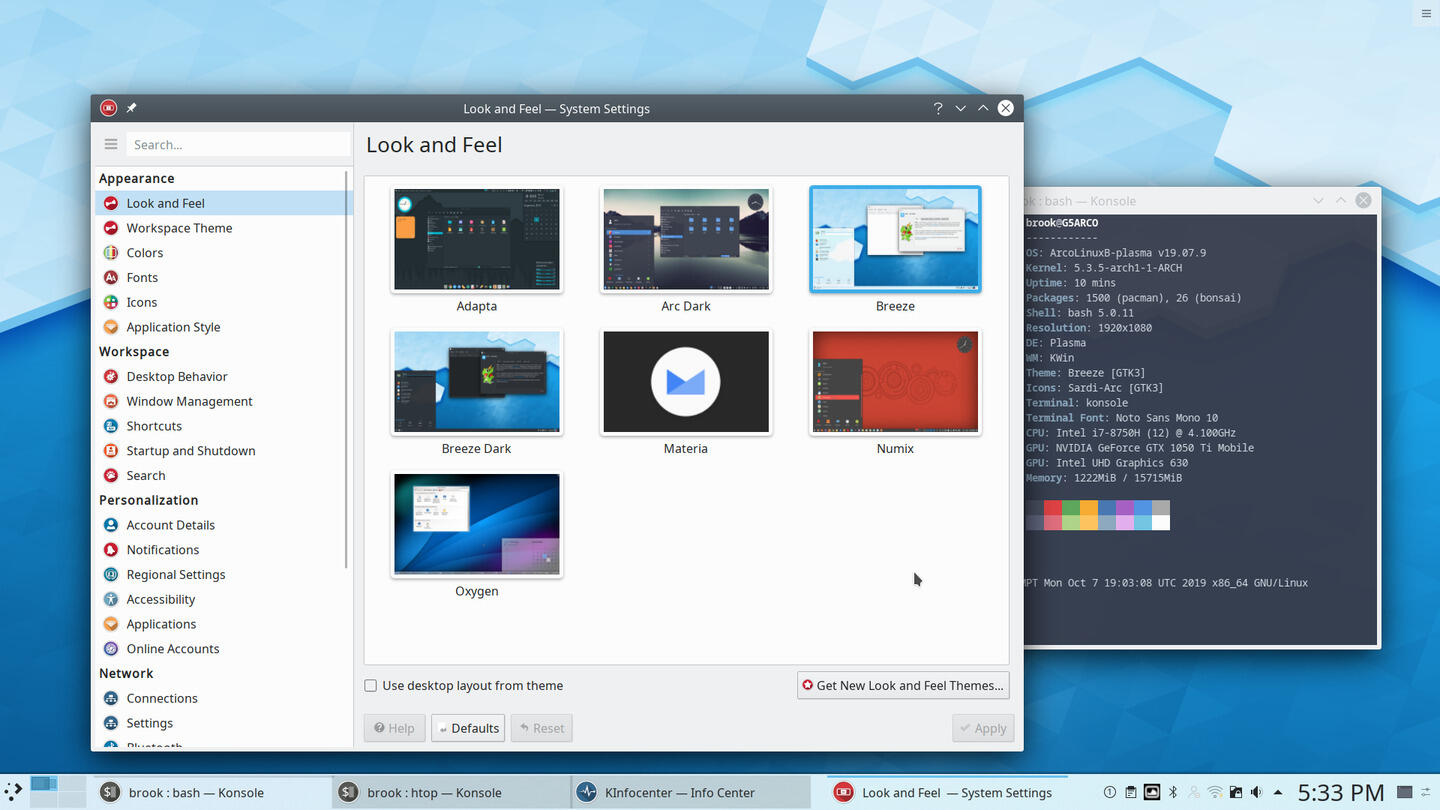
Task: Click the panel settings icon at taskbar end
Action: [1425, 792]
